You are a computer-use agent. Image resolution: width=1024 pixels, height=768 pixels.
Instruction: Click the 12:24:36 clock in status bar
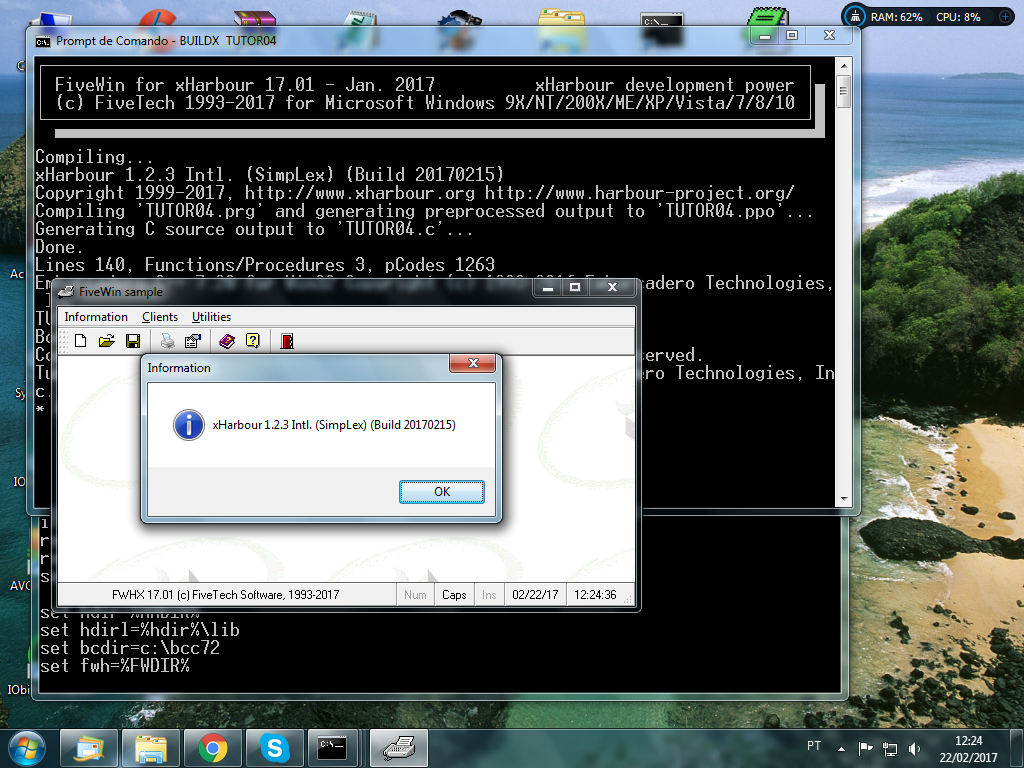click(x=595, y=595)
